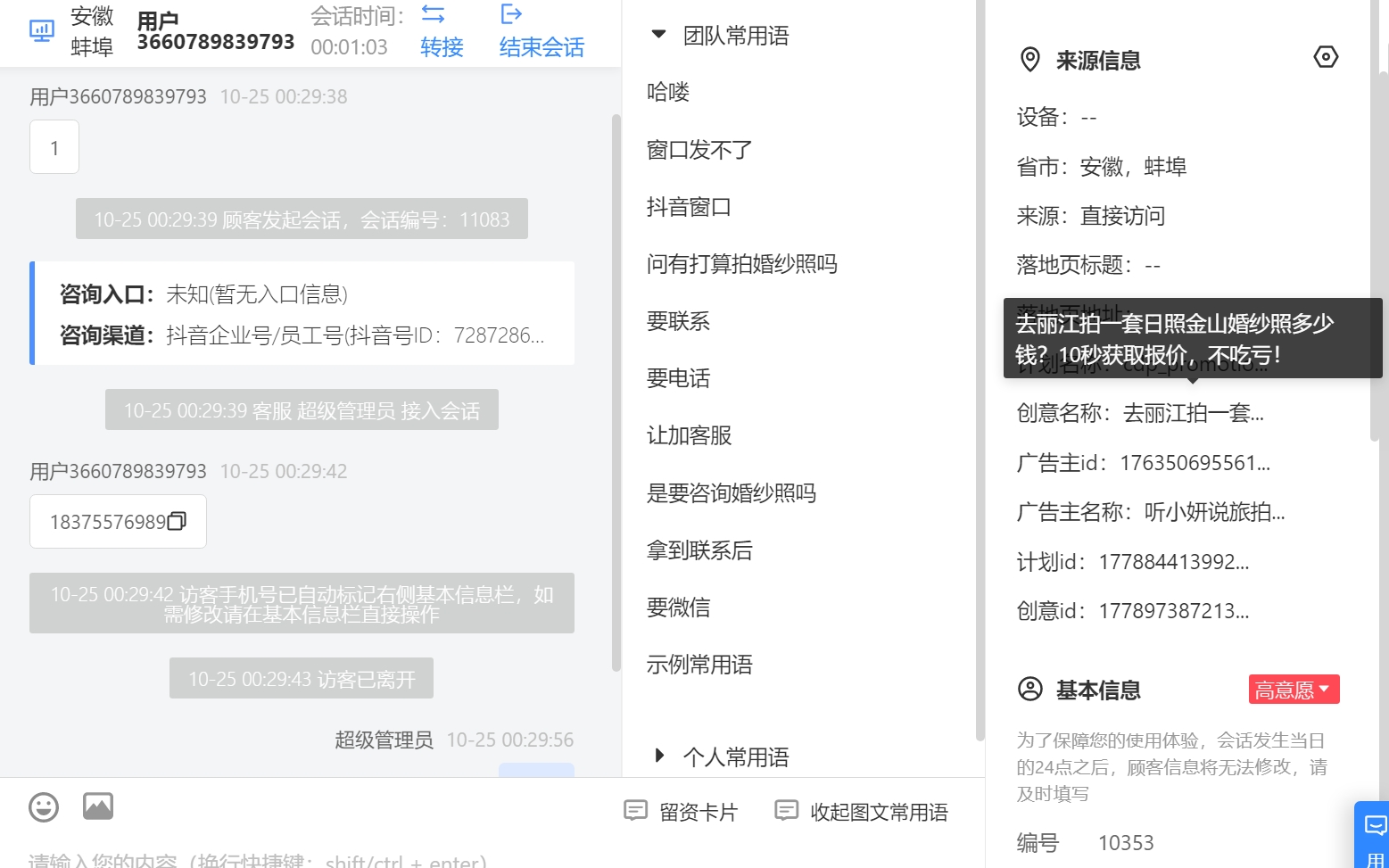The image size is (1389, 868).
Task: Click the user message bubble containing 1
Action: click(x=54, y=147)
